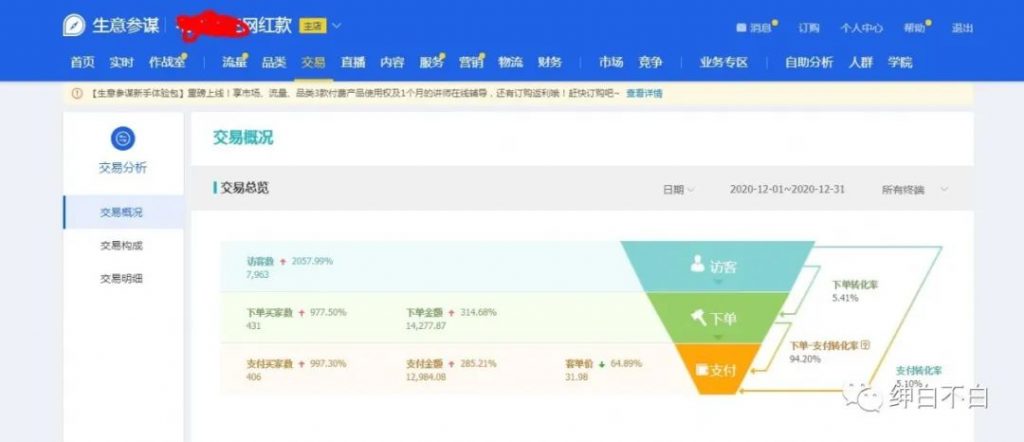Open the 所有终端 device dropdown
Viewport: 1024px width, 442px height.
pyautogui.click(x=914, y=189)
